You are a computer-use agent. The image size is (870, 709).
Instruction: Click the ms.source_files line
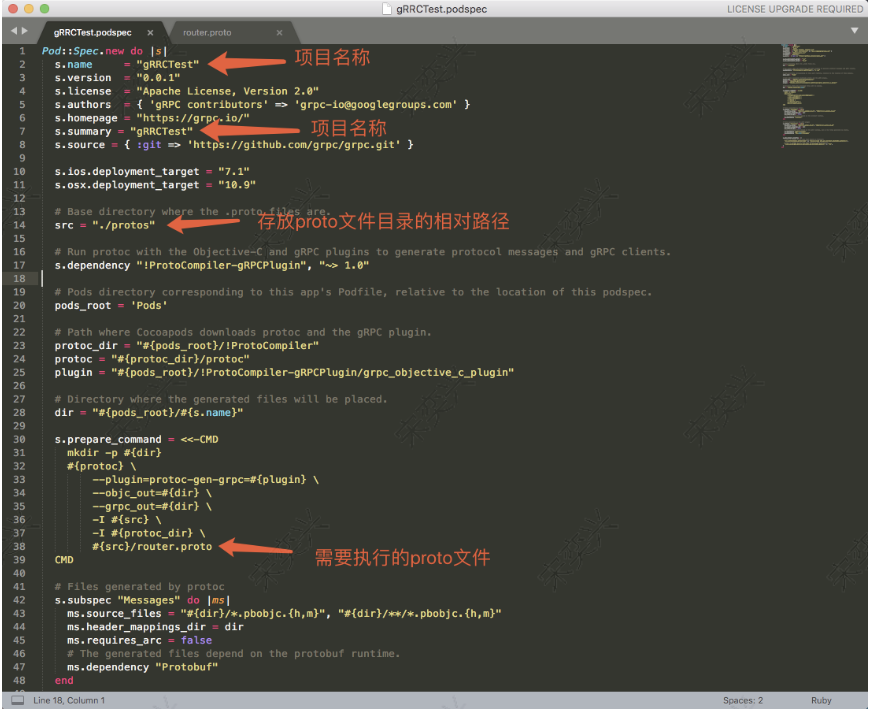[284, 614]
